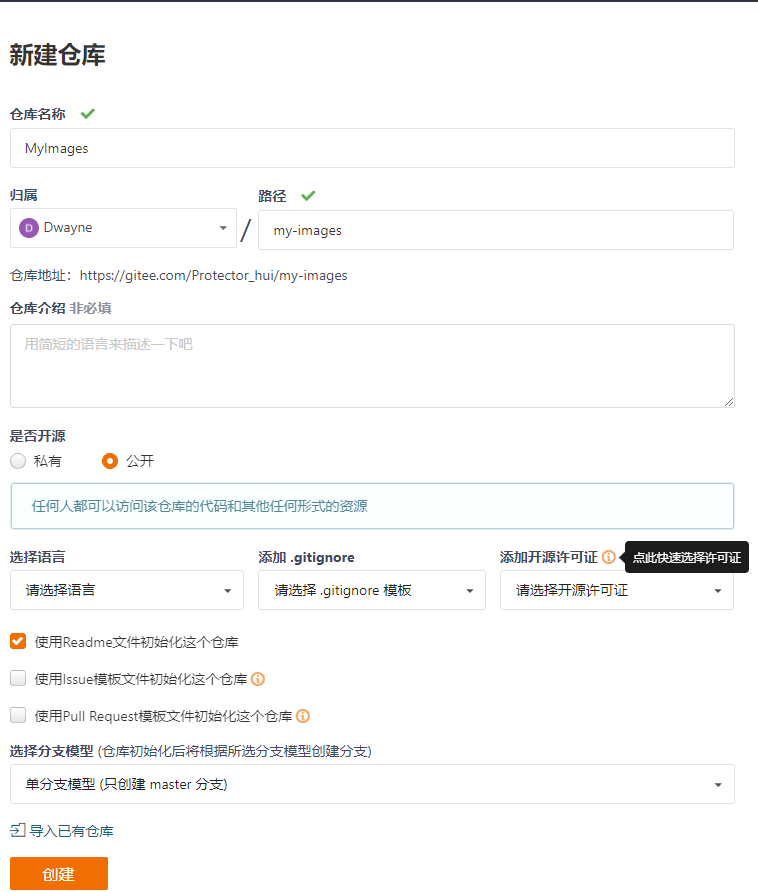Image resolution: width=758 pixels, height=892 pixels.
Task: Click the purple D avatar in the owner field
Action: [x=28, y=228]
